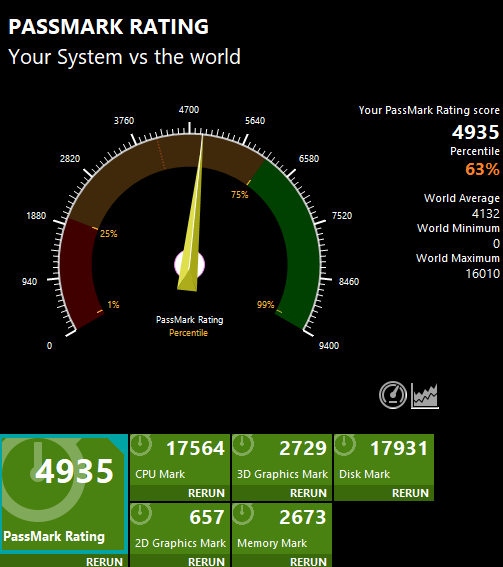Click the score value 4935 under rating label
The image size is (503, 567).
(476, 132)
